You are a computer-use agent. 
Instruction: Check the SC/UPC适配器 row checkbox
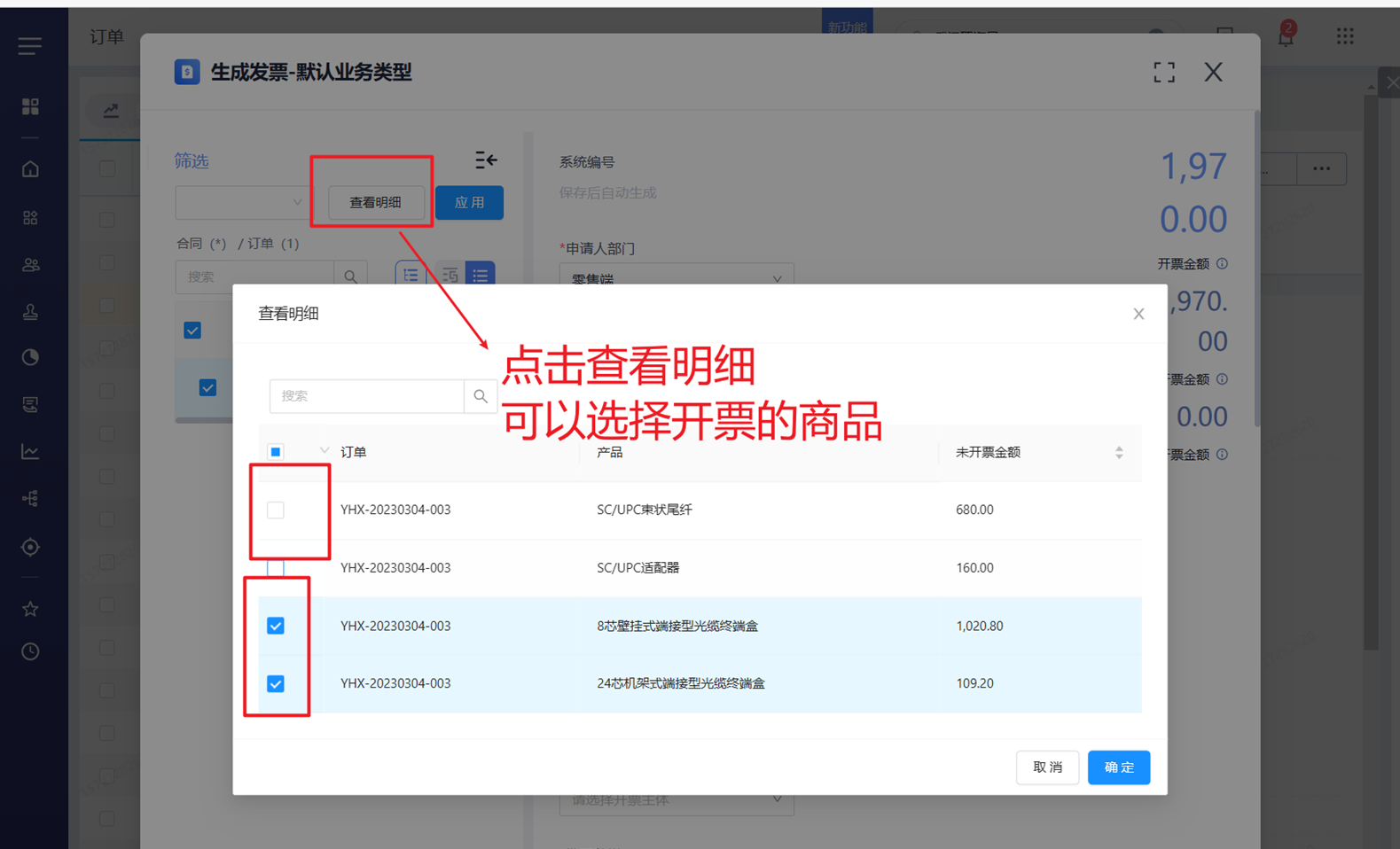coord(276,568)
